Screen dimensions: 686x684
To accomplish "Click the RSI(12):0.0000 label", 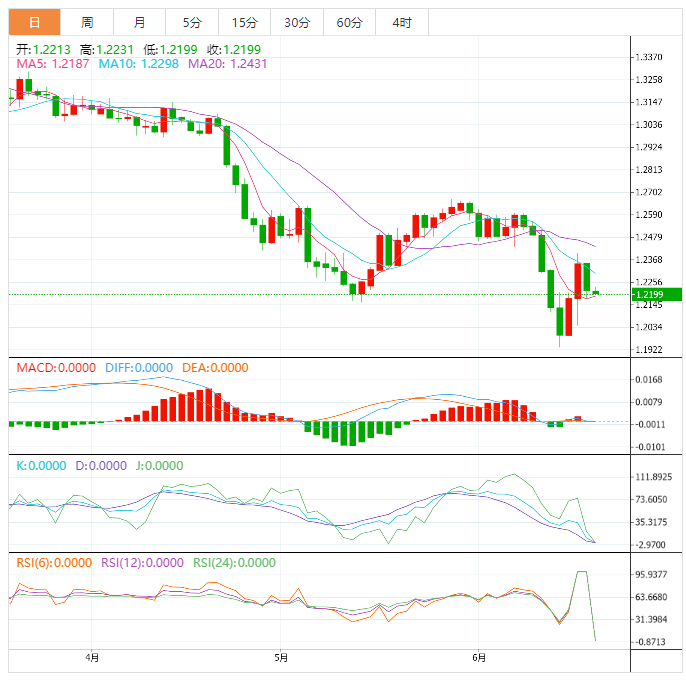I will [x=142, y=563].
